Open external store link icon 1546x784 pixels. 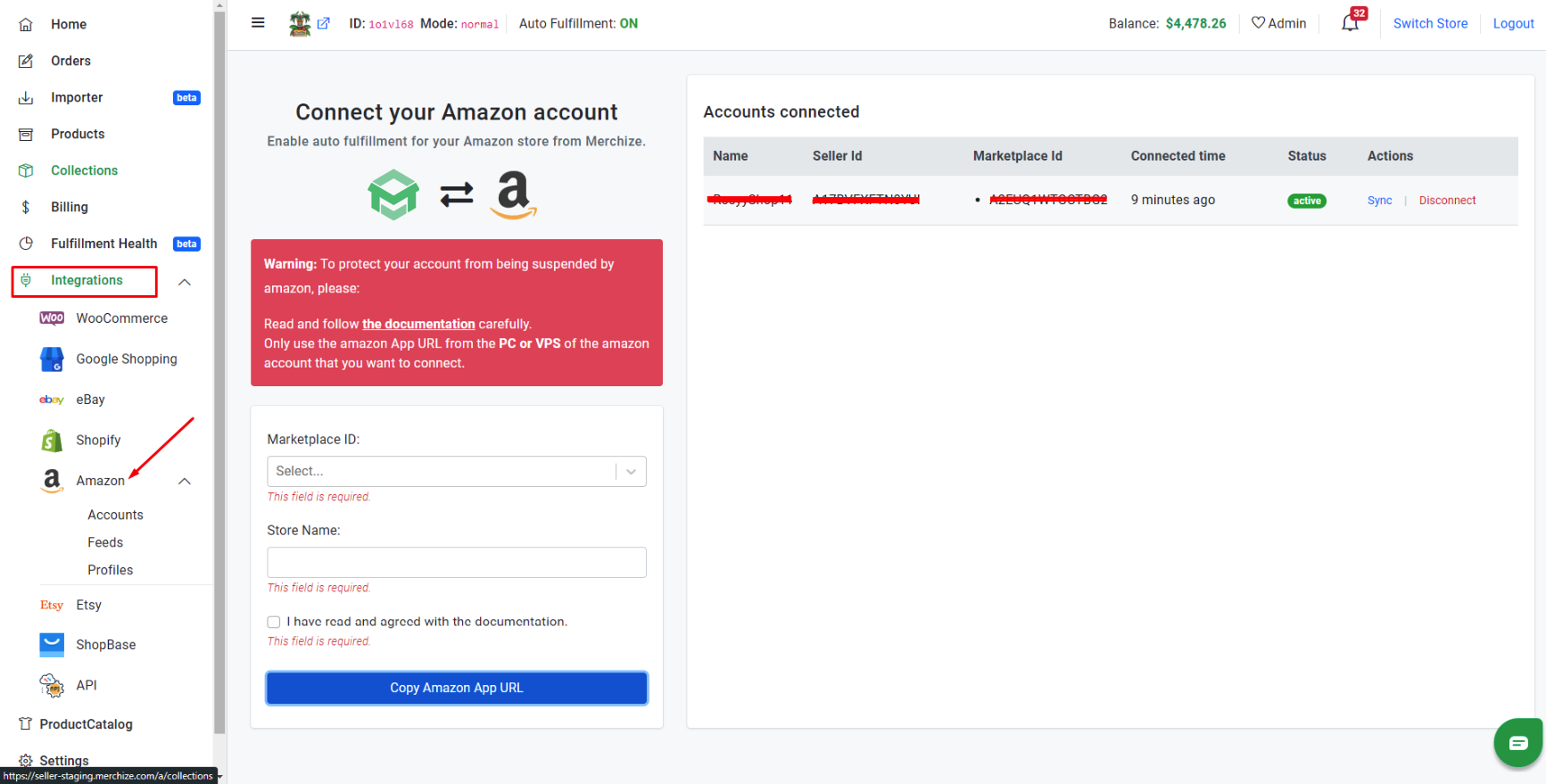coord(323,23)
